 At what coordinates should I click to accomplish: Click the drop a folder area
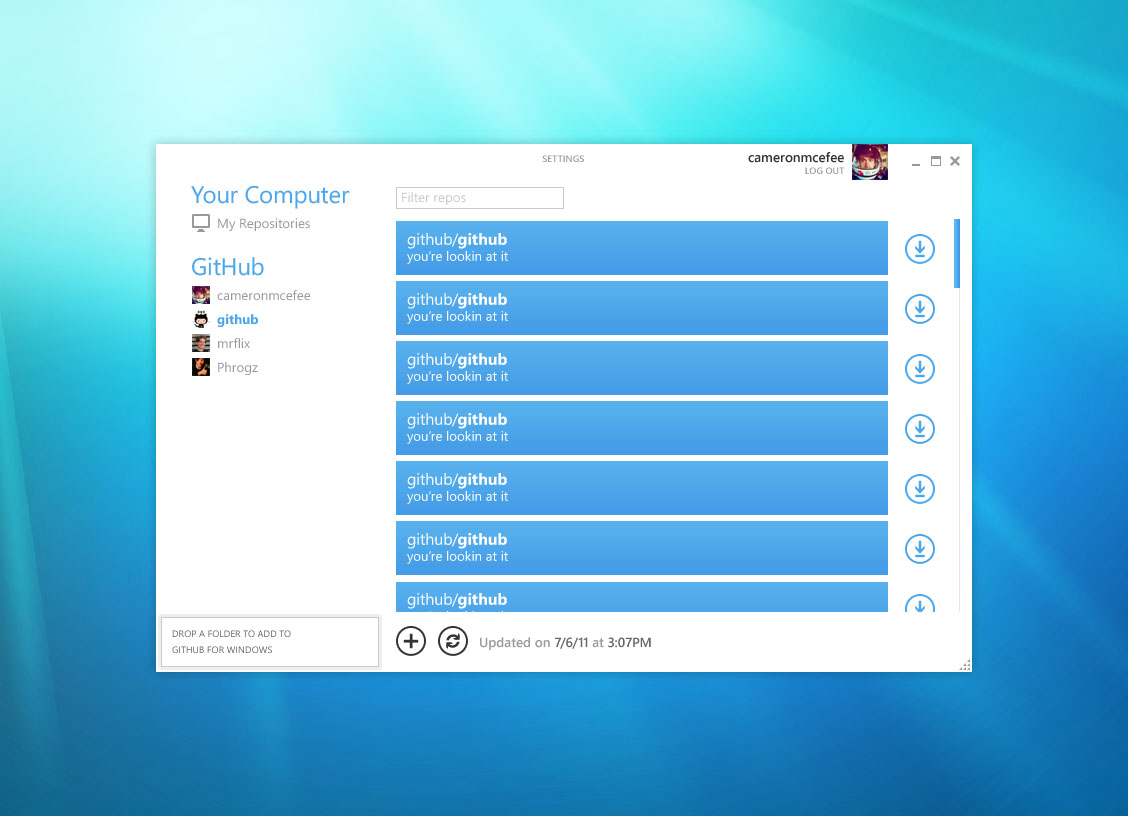pos(270,642)
